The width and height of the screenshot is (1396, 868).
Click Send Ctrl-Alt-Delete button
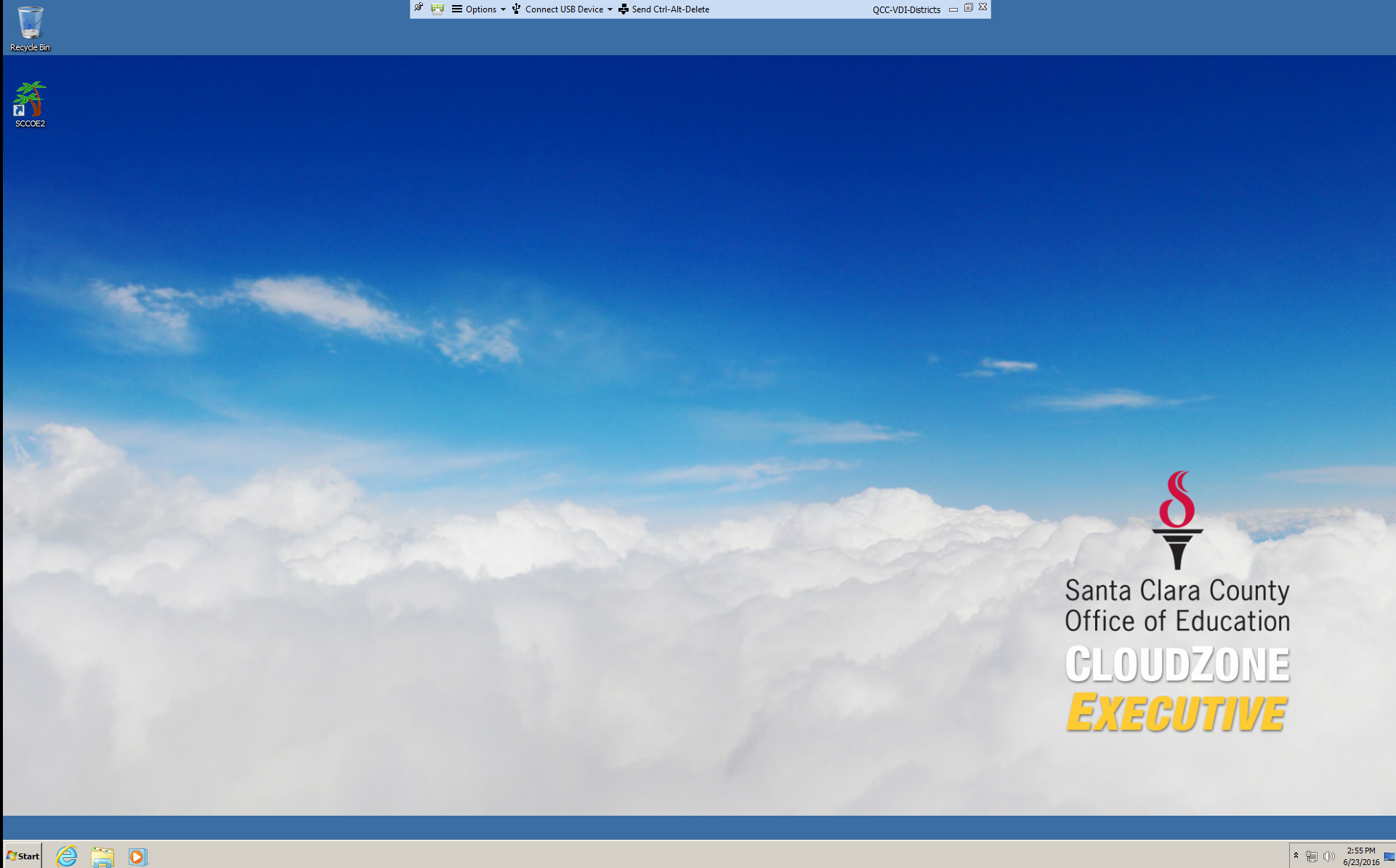click(663, 9)
